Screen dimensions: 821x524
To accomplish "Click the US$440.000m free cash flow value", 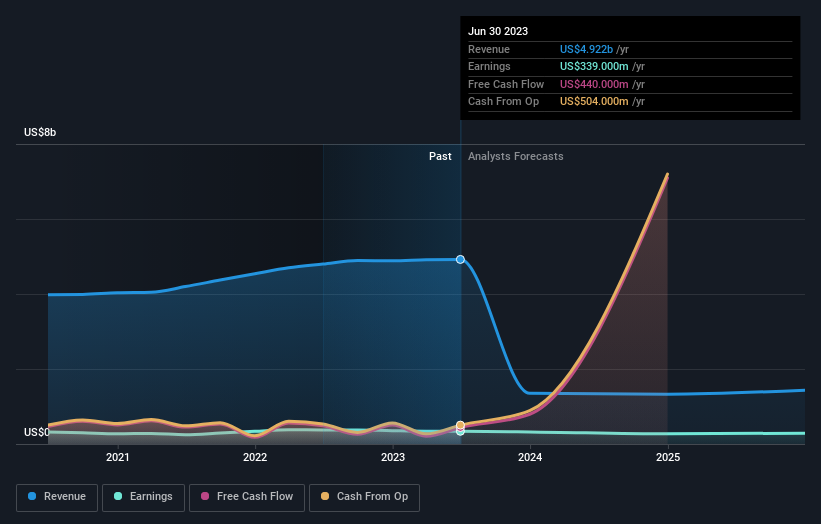I will (594, 84).
